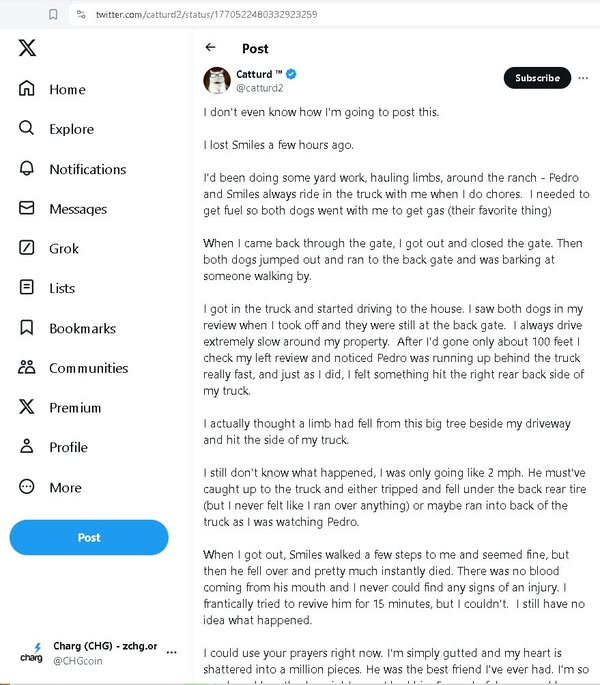Subscribe to Catturd

point(537,78)
